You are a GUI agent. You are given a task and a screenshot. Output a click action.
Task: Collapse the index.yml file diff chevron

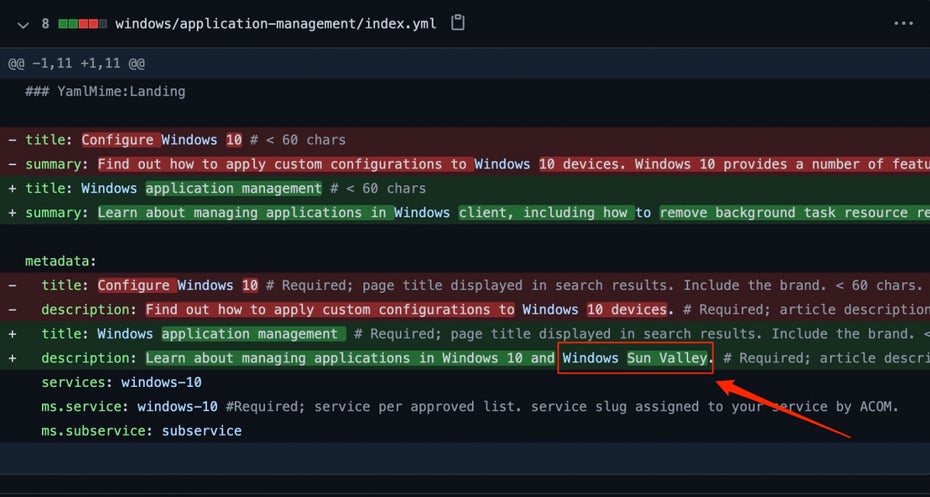coord(23,25)
